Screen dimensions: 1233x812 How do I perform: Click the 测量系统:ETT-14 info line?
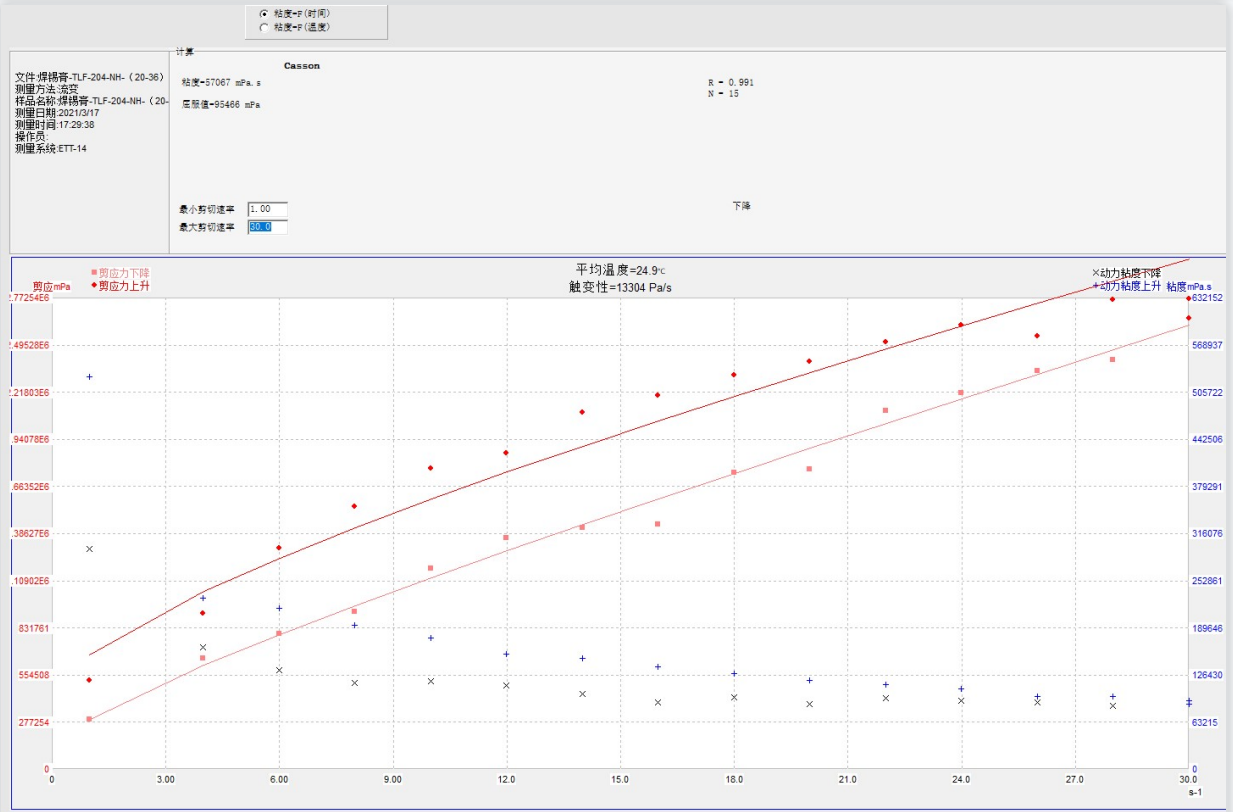(51, 148)
